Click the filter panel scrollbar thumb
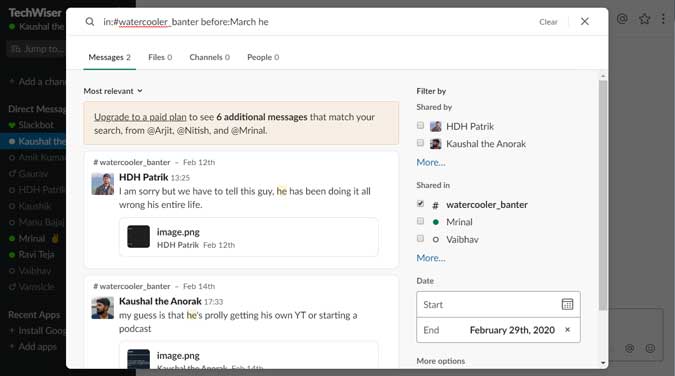This screenshot has width=675, height=376. click(603, 195)
